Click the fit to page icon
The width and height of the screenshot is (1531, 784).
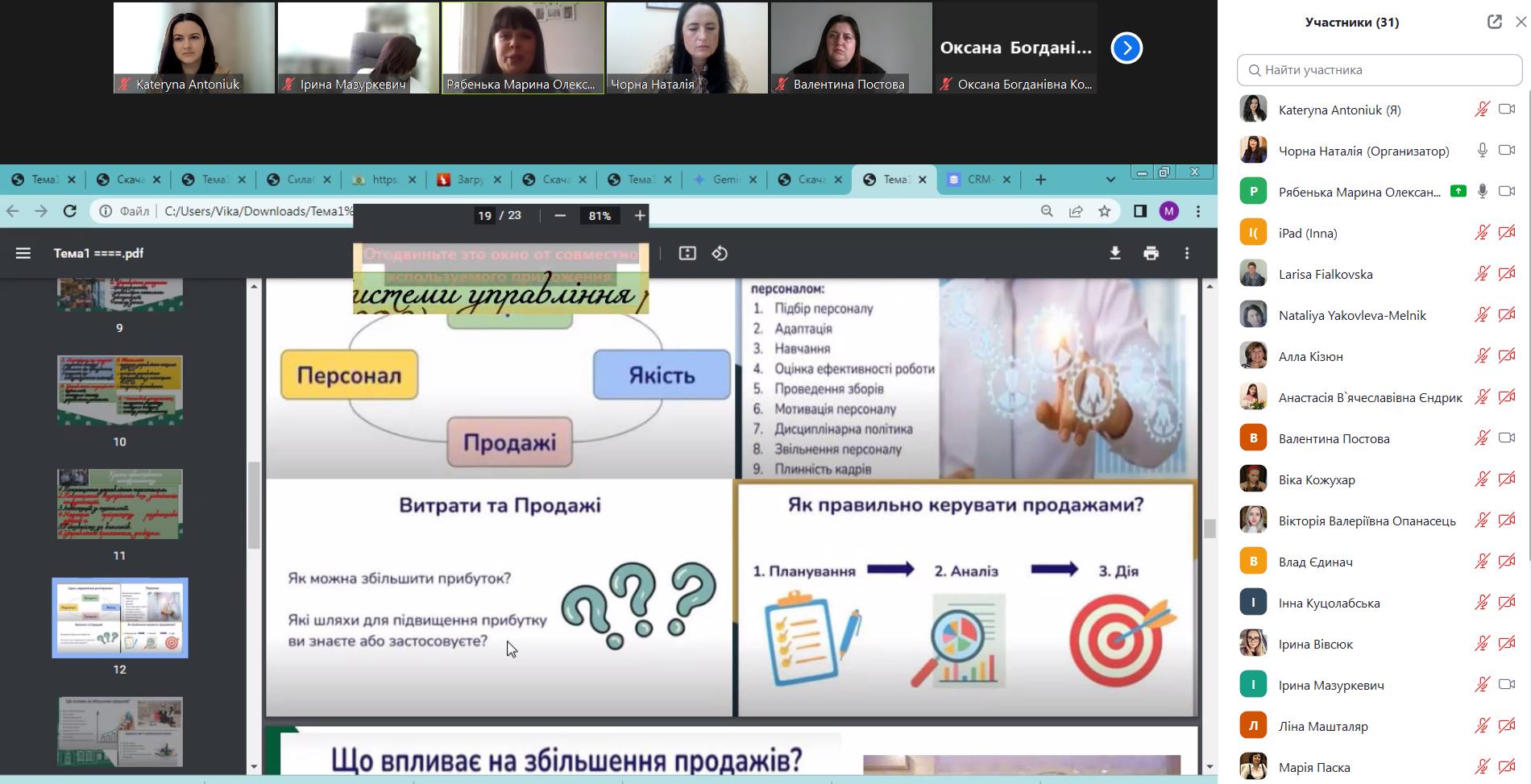click(687, 253)
